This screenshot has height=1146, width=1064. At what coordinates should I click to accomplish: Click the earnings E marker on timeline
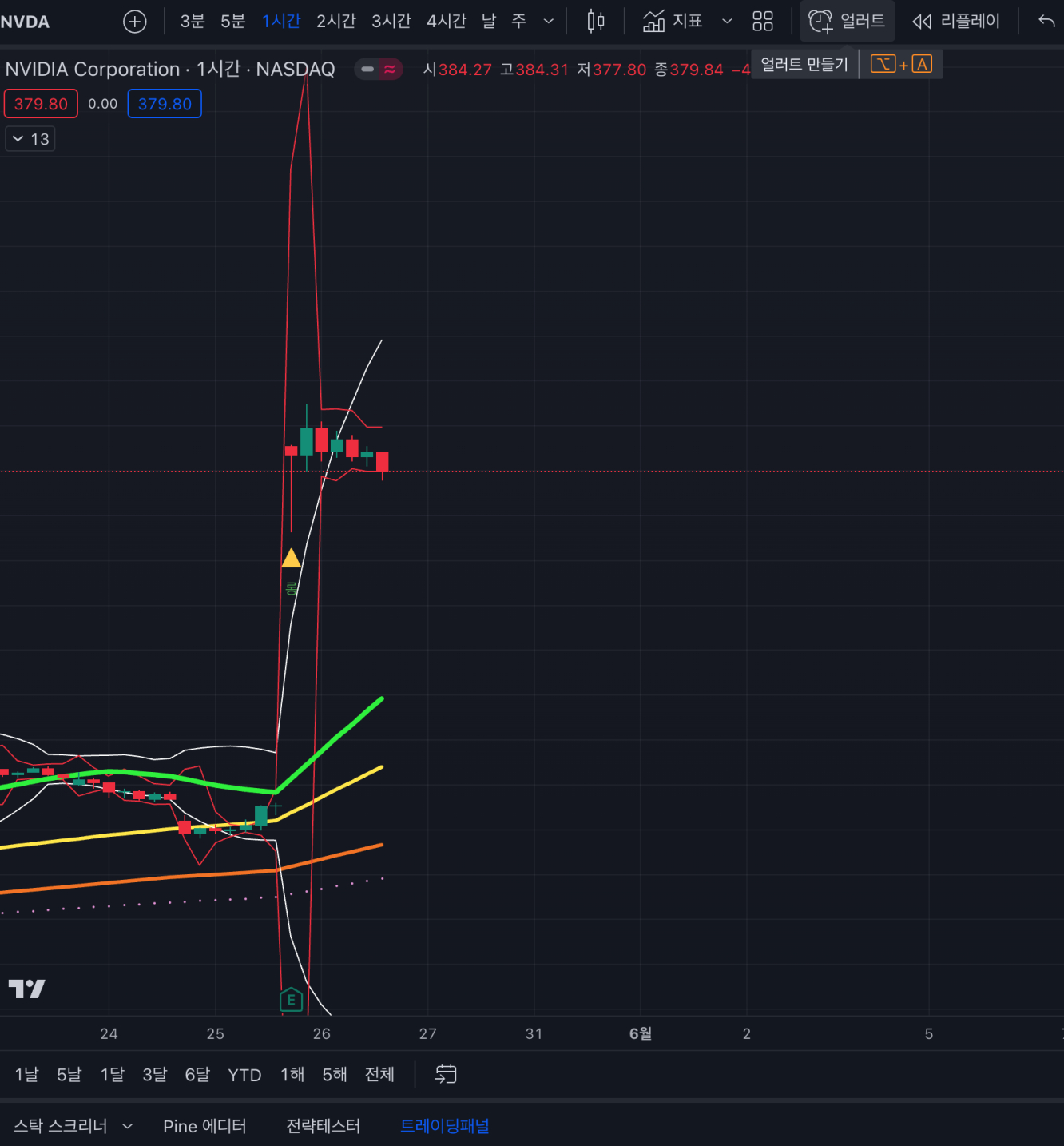pos(292,1000)
